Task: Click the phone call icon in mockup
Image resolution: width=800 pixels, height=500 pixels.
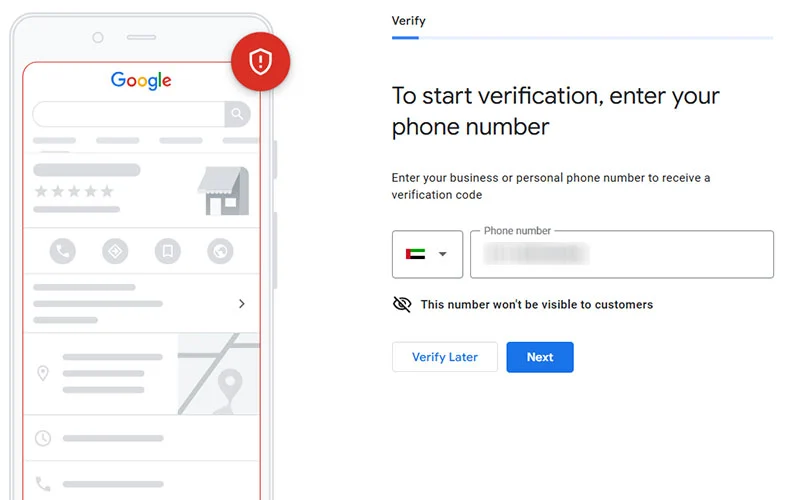Action: [x=62, y=250]
